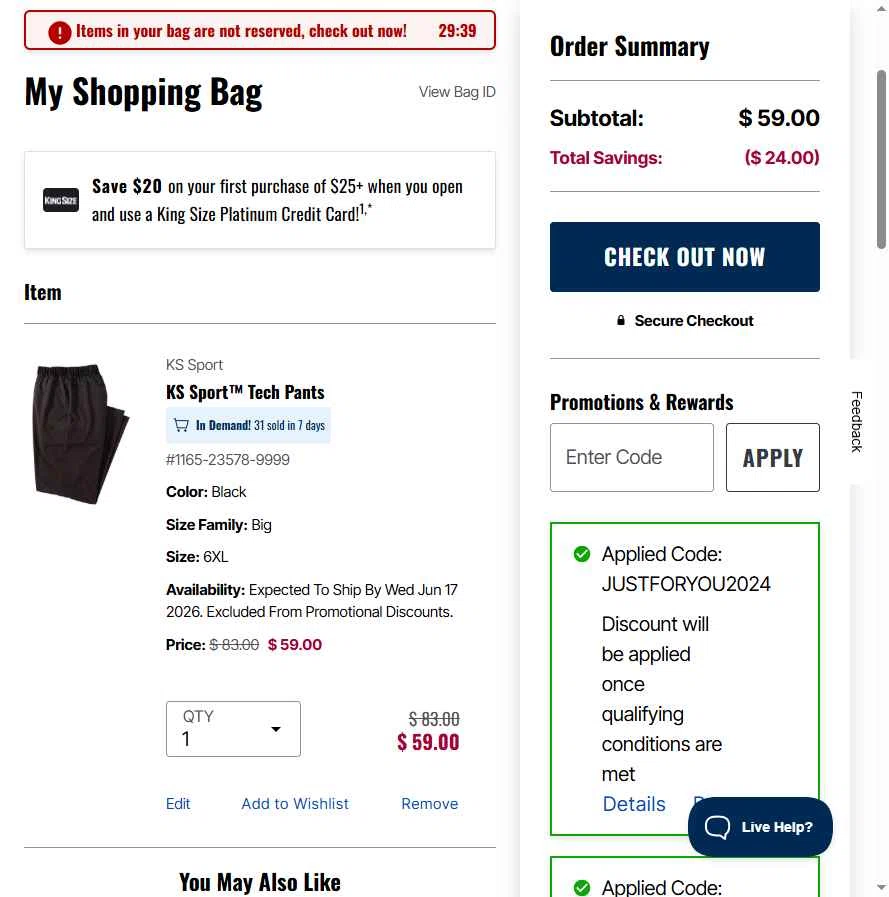Click the red alert icon in banner
The height and width of the screenshot is (897, 889).
60,31
